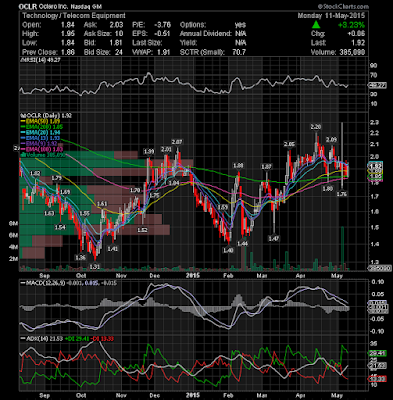Click the 2.05 price annotation
Screen dimensions: 393x400
point(289,144)
